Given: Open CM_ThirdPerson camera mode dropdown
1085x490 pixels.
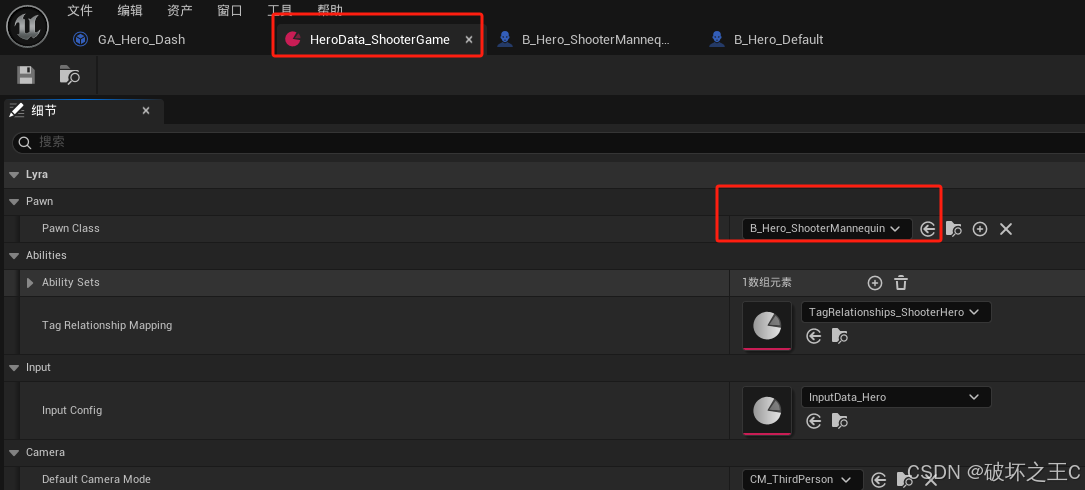Looking at the screenshot, I should click(802, 479).
